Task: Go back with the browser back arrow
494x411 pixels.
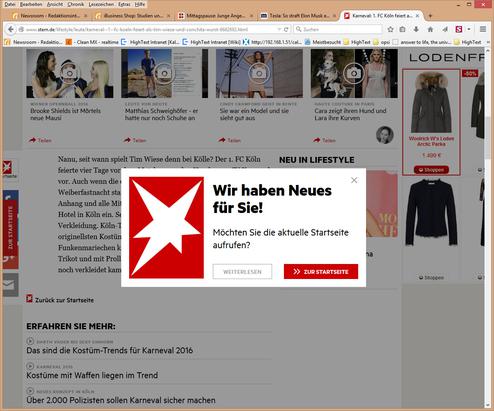Action: [x=11, y=29]
